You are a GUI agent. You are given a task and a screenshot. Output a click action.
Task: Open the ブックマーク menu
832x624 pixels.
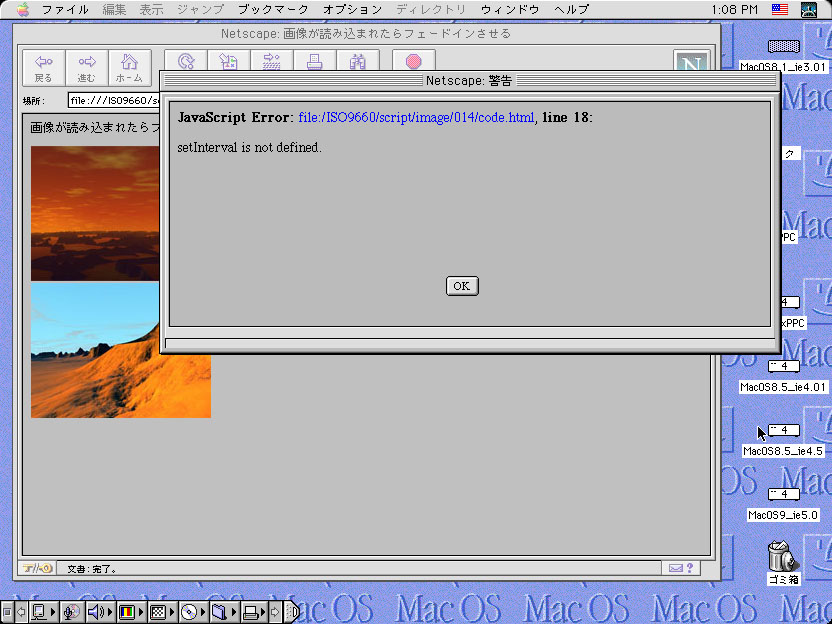point(273,10)
